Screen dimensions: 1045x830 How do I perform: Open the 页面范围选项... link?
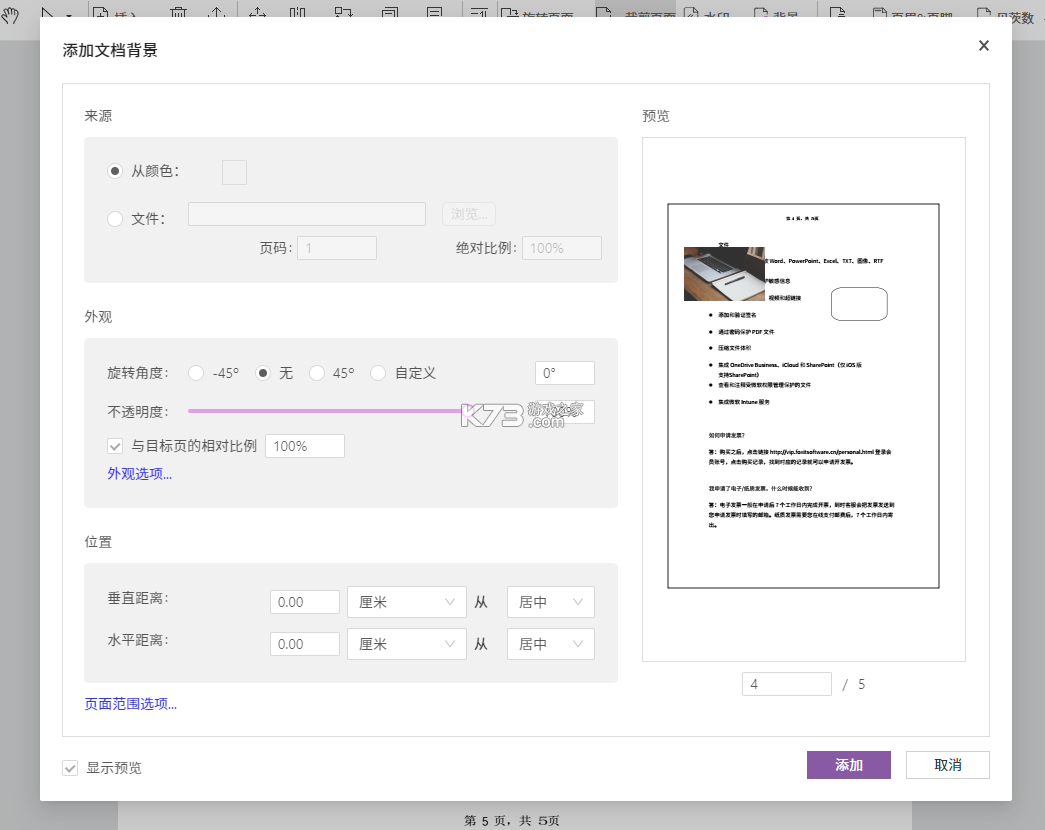131,704
